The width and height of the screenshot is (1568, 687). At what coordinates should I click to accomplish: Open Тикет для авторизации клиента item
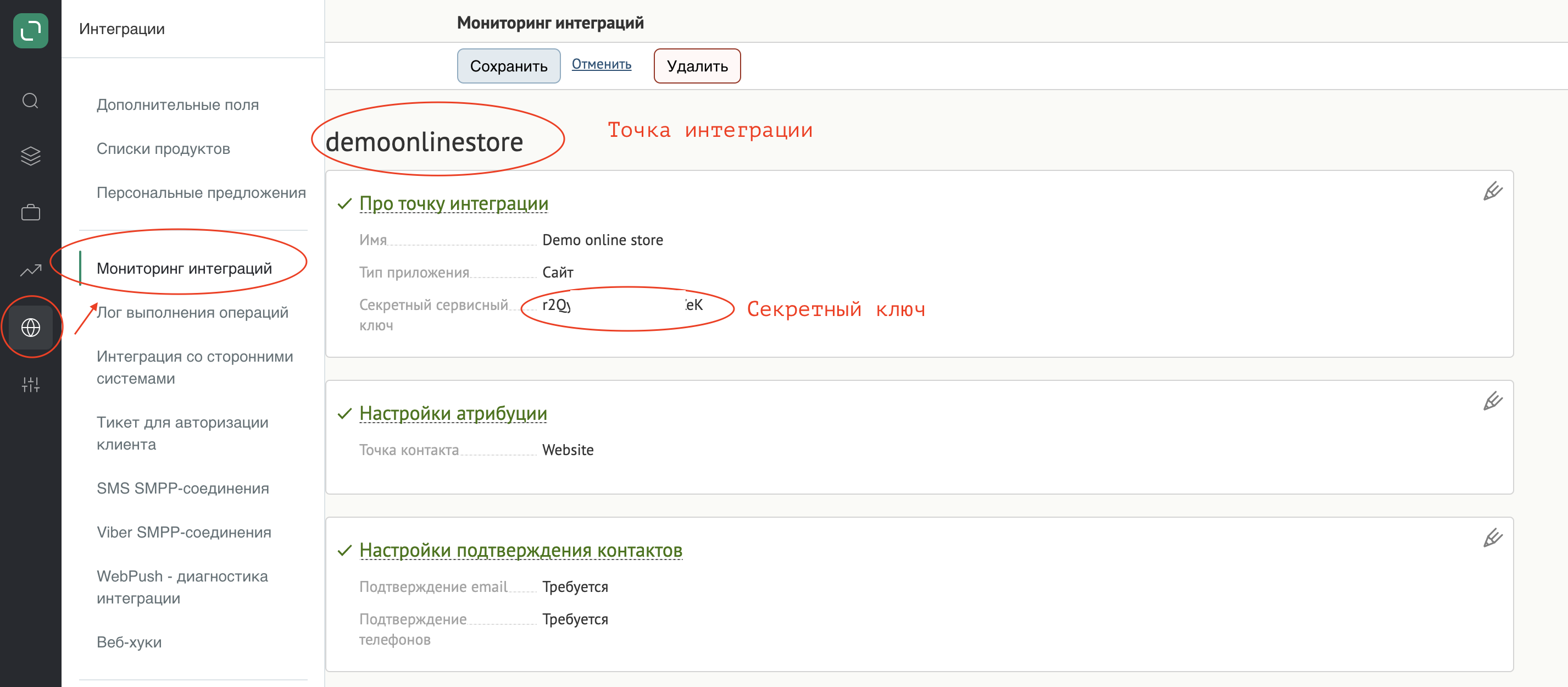(x=182, y=433)
